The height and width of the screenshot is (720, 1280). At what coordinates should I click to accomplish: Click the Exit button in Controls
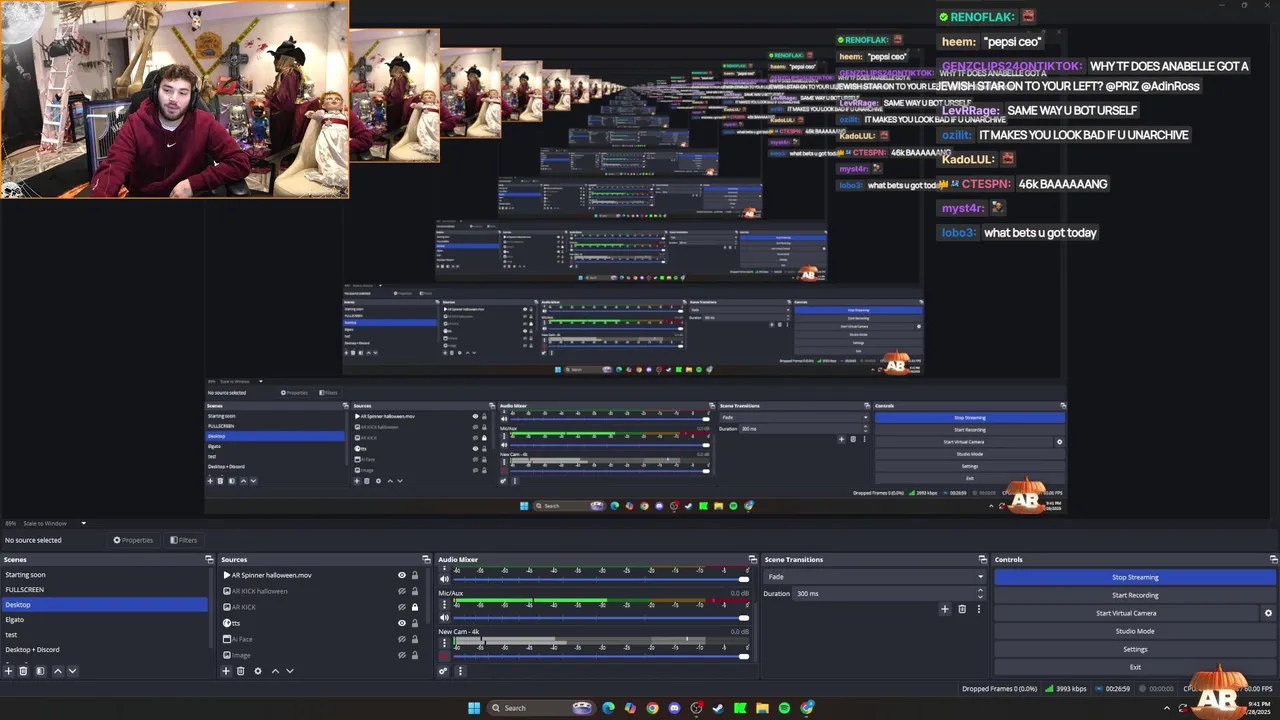tap(1135, 667)
